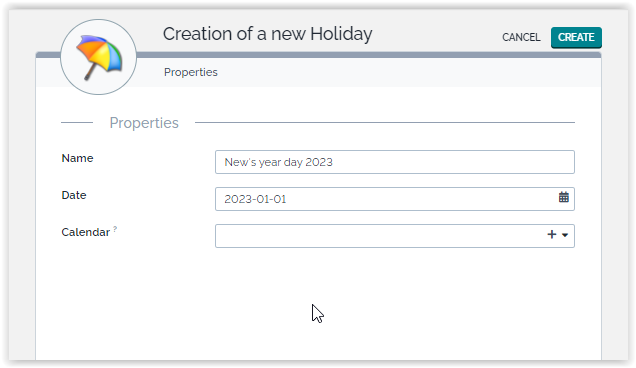
Task: Click the Creation of a new Holiday title
Action: tap(267, 34)
